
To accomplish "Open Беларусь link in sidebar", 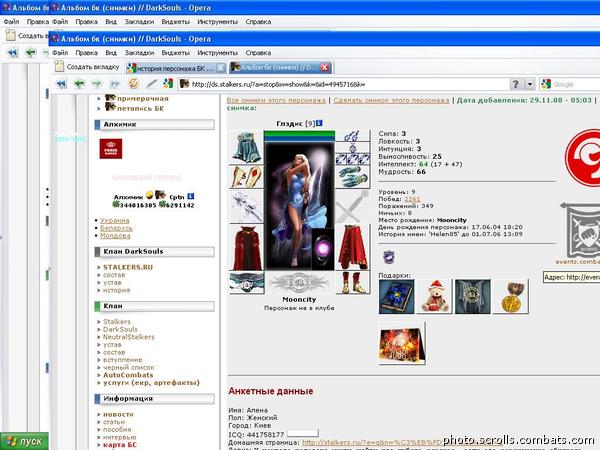I will [x=116, y=228].
